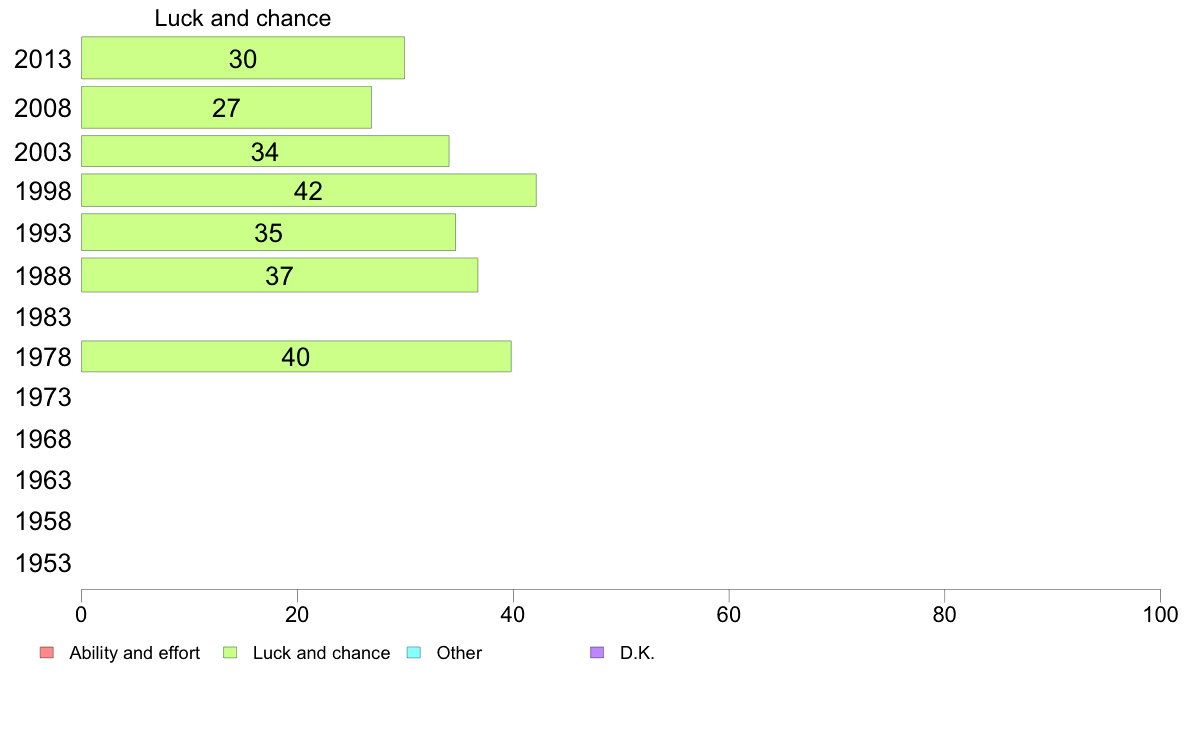Click the Other legend label text

click(x=459, y=653)
